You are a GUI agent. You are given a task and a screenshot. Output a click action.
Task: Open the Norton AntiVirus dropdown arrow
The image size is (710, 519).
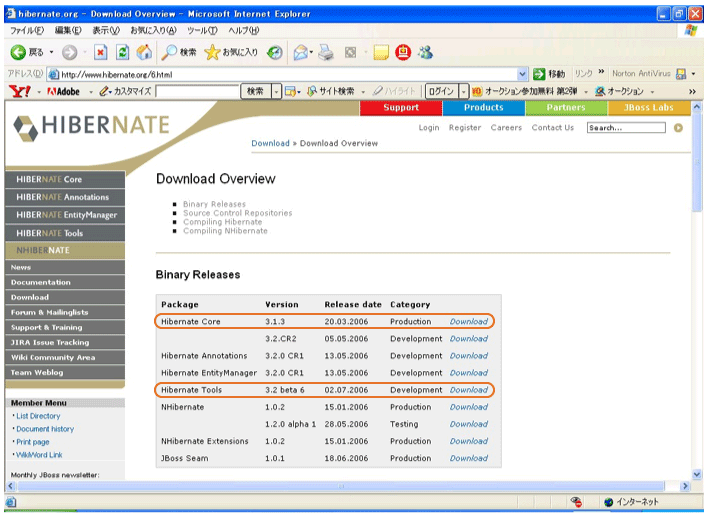click(693, 74)
